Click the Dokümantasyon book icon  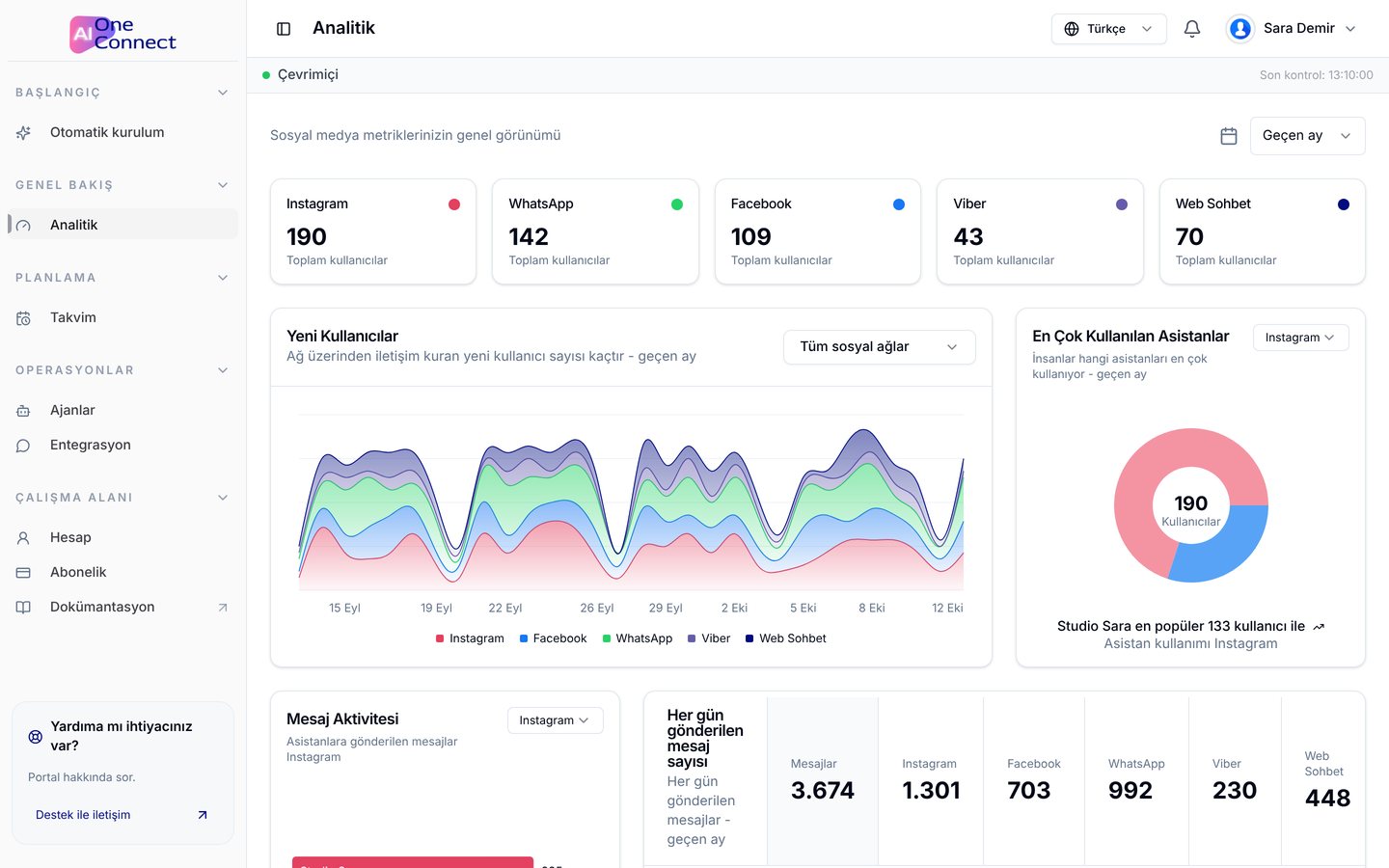pos(24,608)
